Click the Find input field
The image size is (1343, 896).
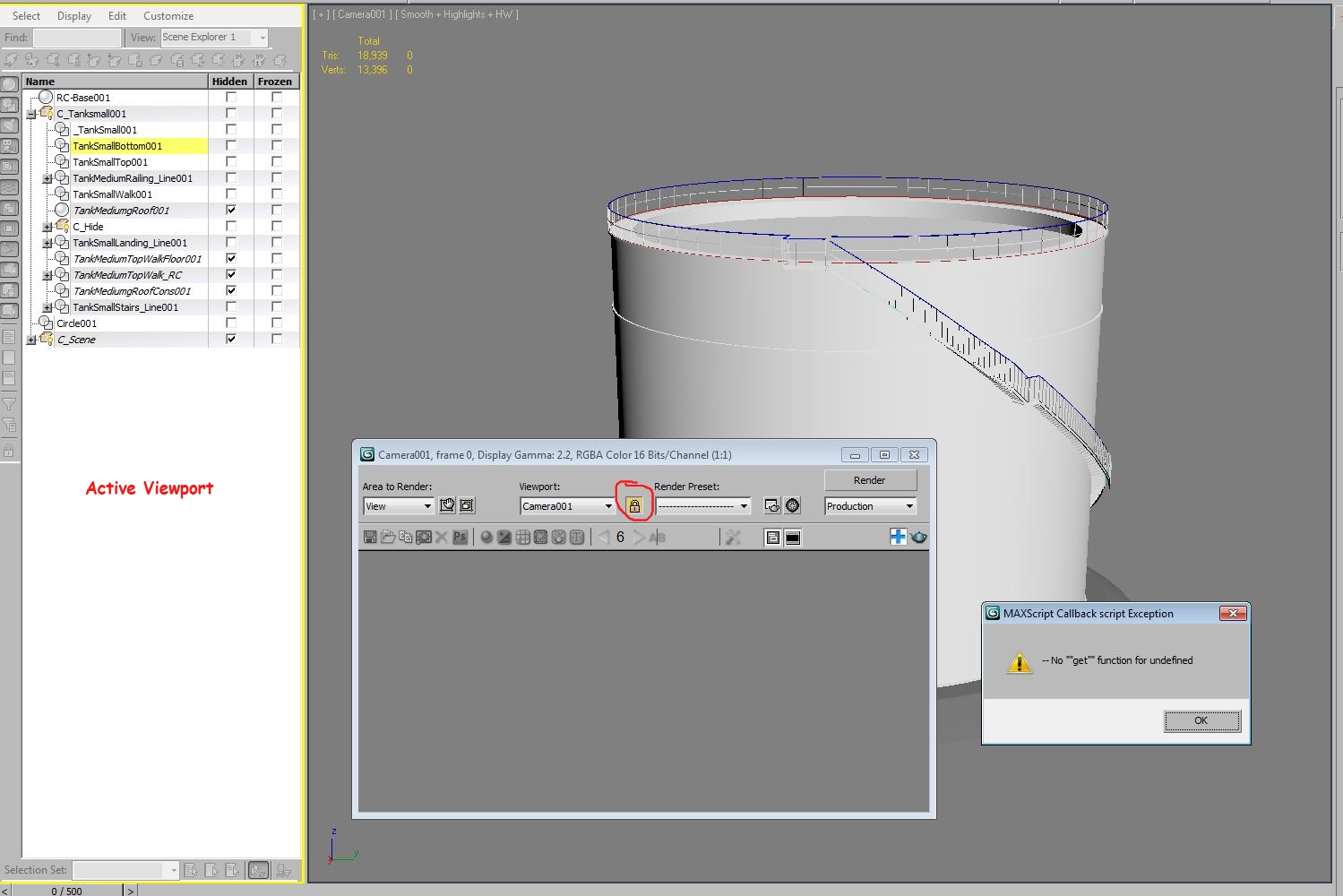coord(77,38)
